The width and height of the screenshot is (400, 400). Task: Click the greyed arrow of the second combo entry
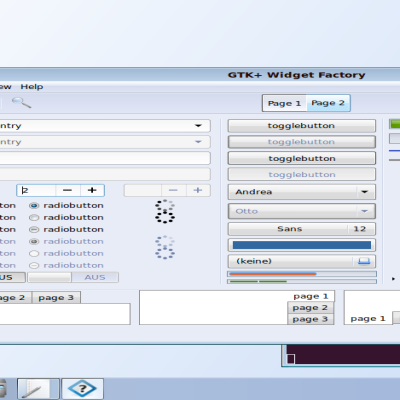click(198, 142)
